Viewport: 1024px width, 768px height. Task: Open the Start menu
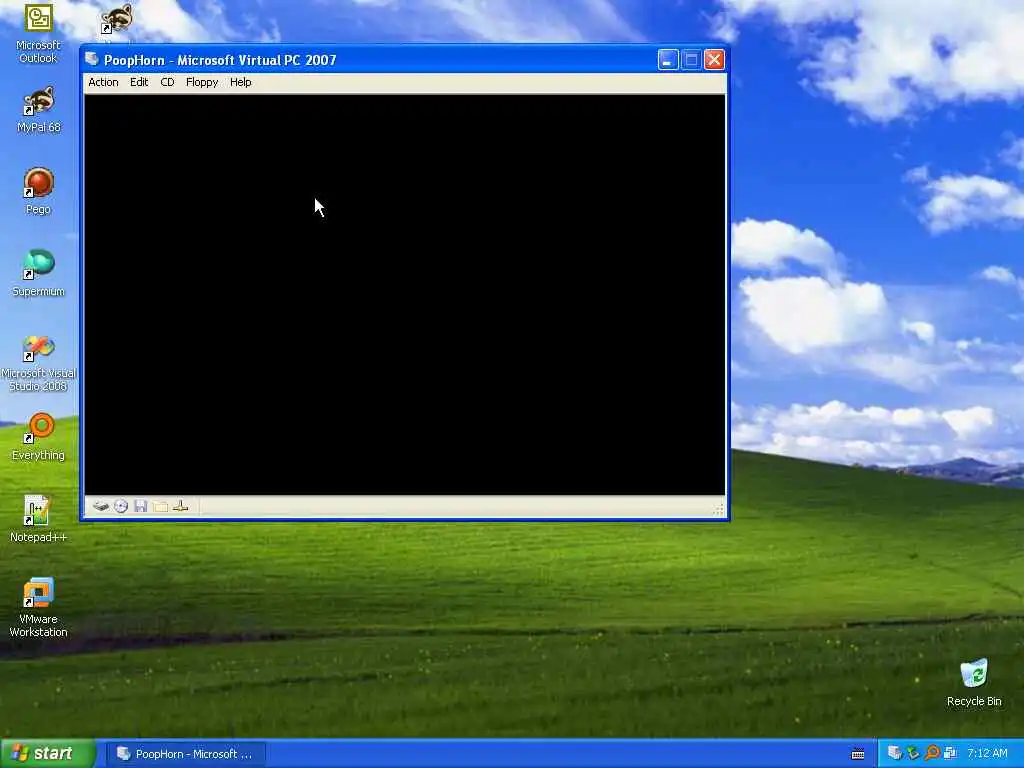click(48, 754)
